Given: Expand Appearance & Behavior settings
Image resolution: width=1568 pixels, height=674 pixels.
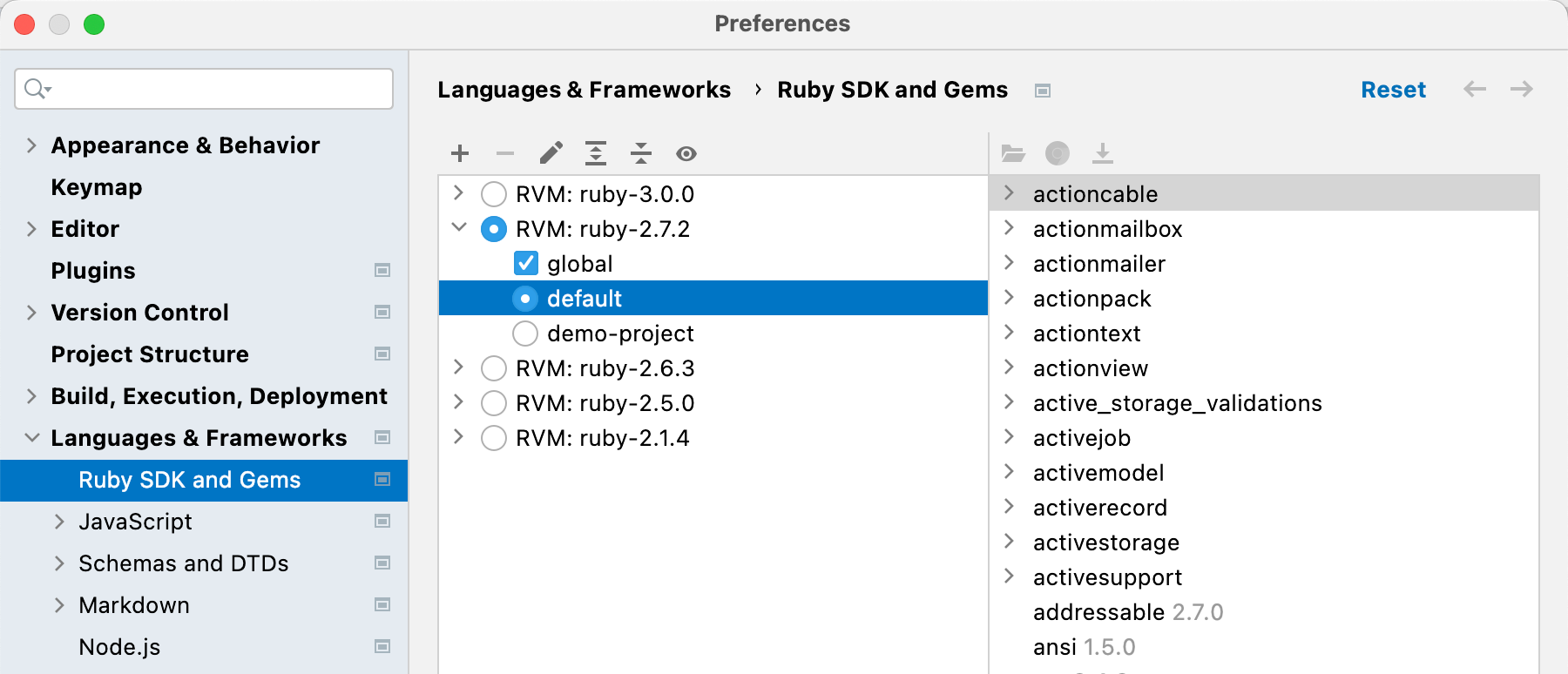Looking at the screenshot, I should 31,145.
